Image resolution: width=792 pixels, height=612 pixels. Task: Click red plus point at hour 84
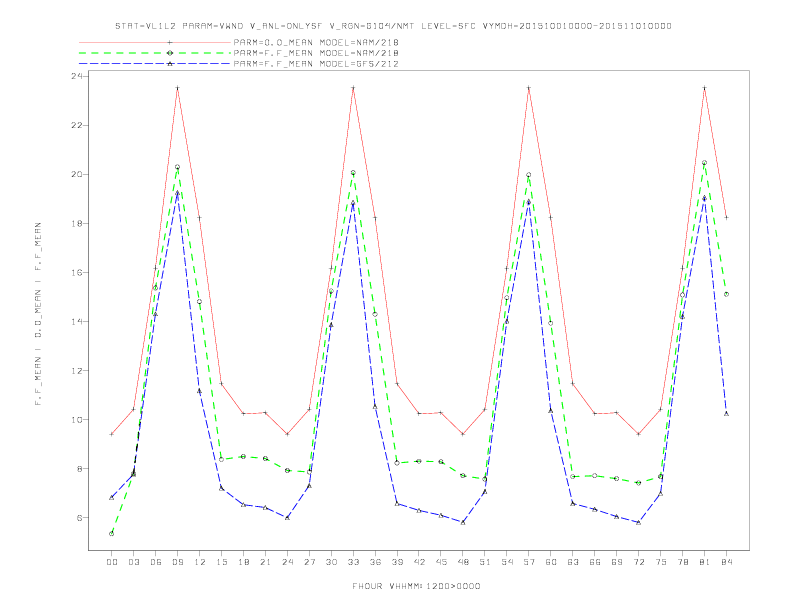tap(726, 218)
